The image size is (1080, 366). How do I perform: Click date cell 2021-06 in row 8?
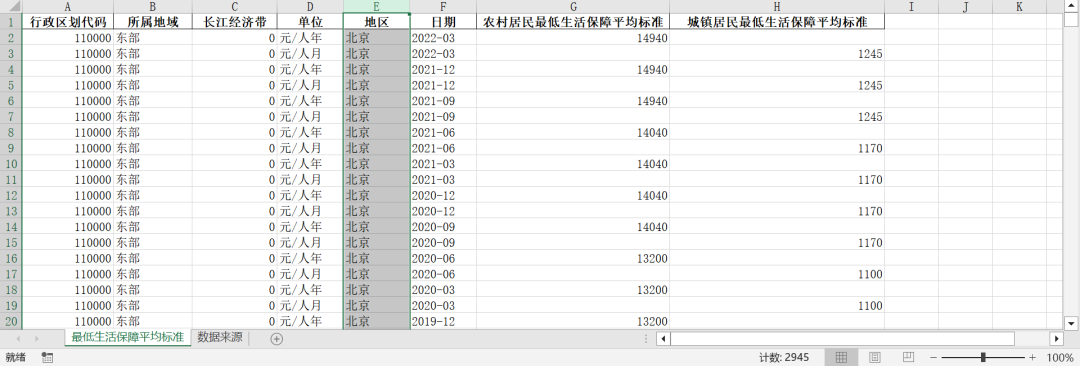pos(443,132)
